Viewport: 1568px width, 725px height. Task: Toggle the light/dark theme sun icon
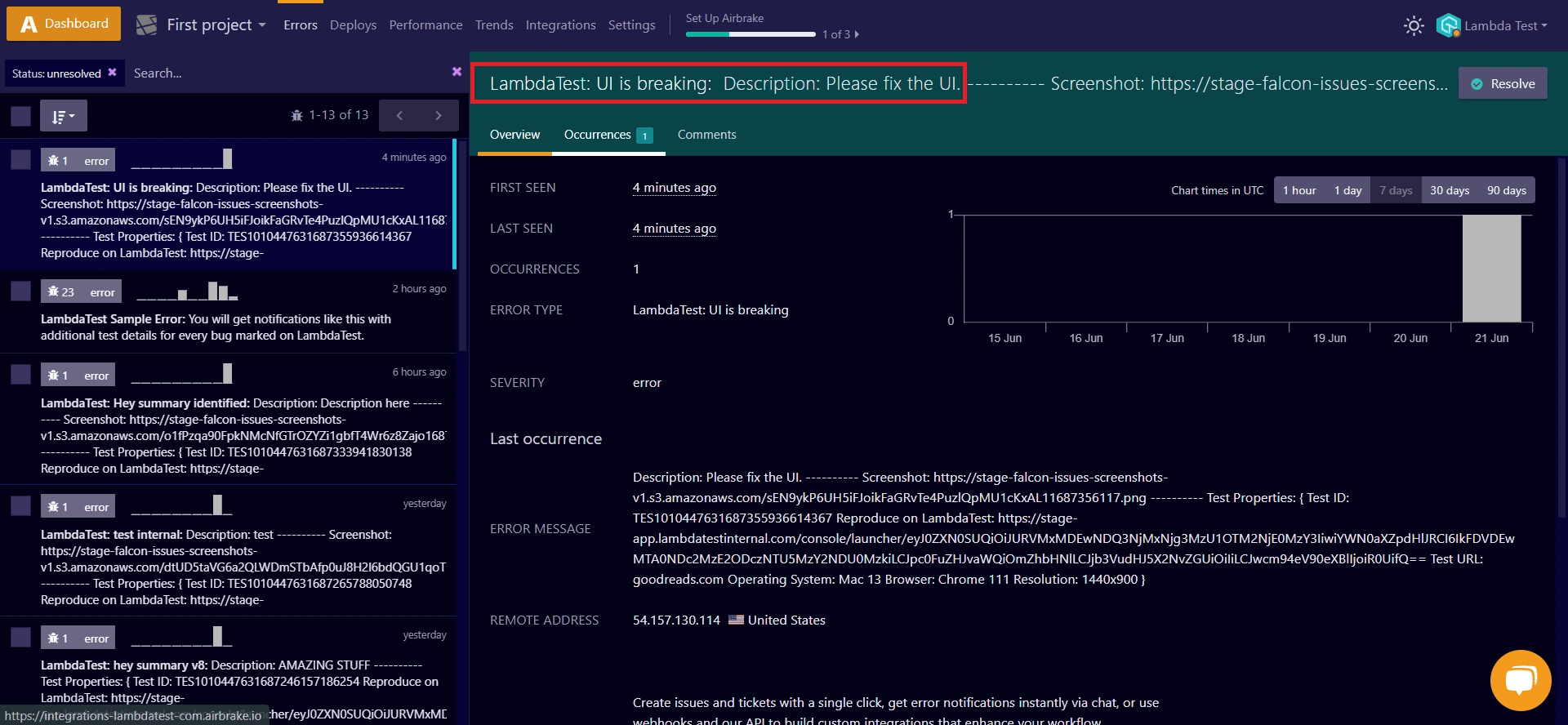click(x=1414, y=26)
